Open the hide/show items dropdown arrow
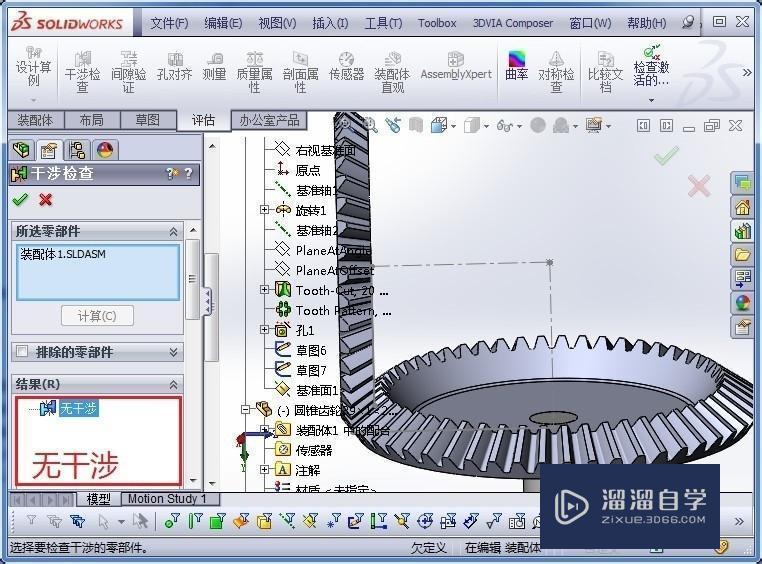This screenshot has width=762, height=564. coord(520,126)
